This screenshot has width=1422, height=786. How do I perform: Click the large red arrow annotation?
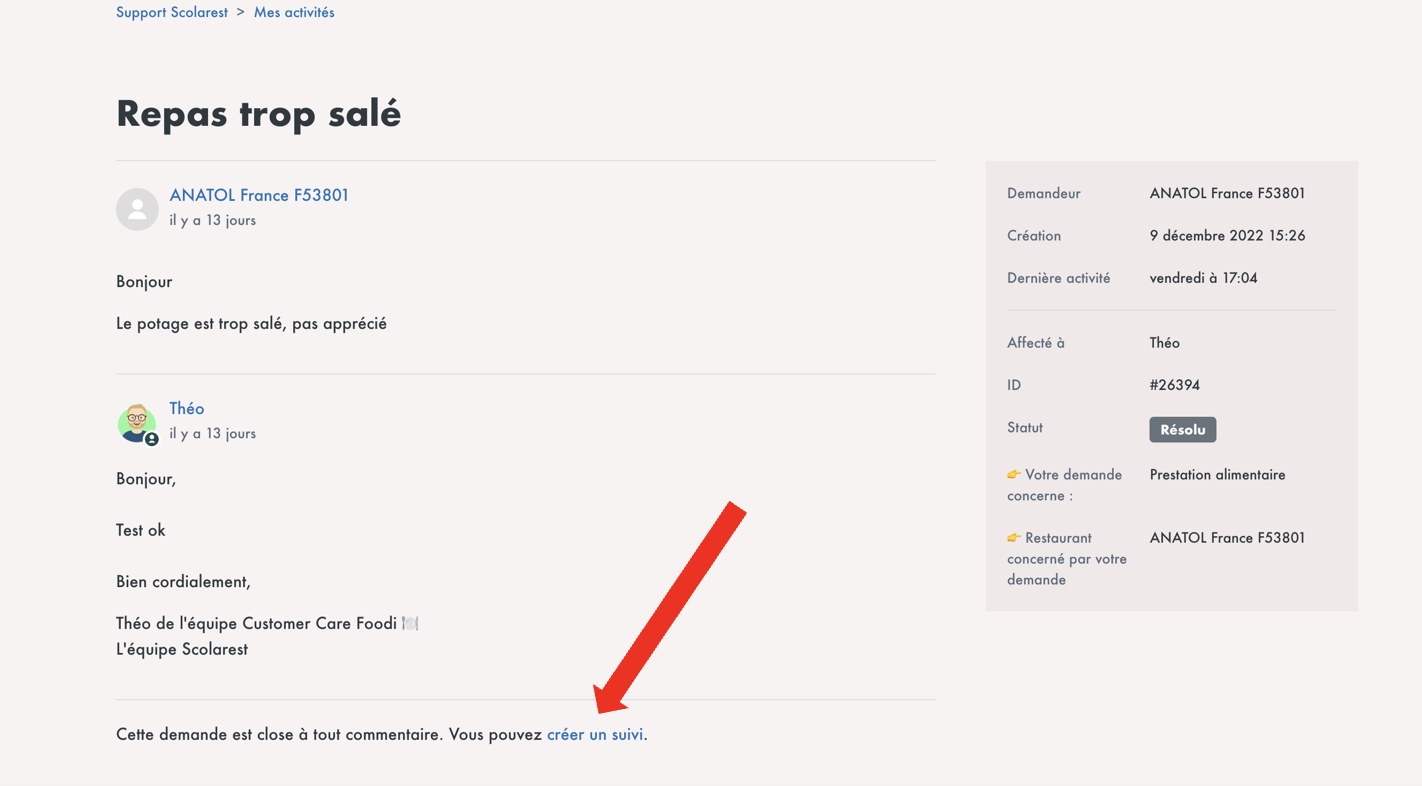coord(670,608)
